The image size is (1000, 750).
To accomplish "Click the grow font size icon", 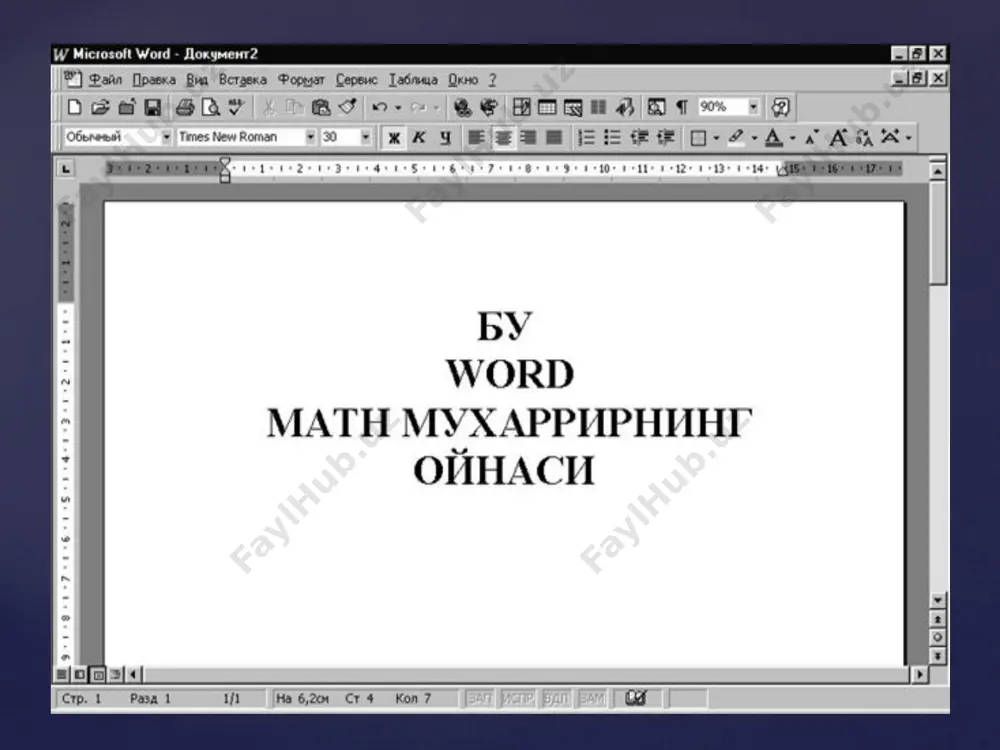I will click(838, 137).
